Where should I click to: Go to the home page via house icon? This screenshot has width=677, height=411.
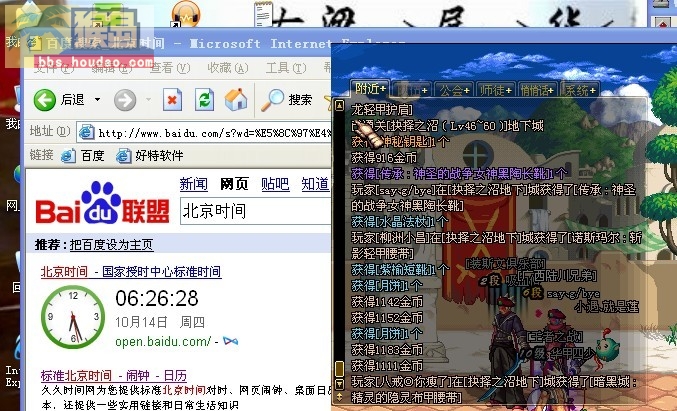click(x=236, y=100)
